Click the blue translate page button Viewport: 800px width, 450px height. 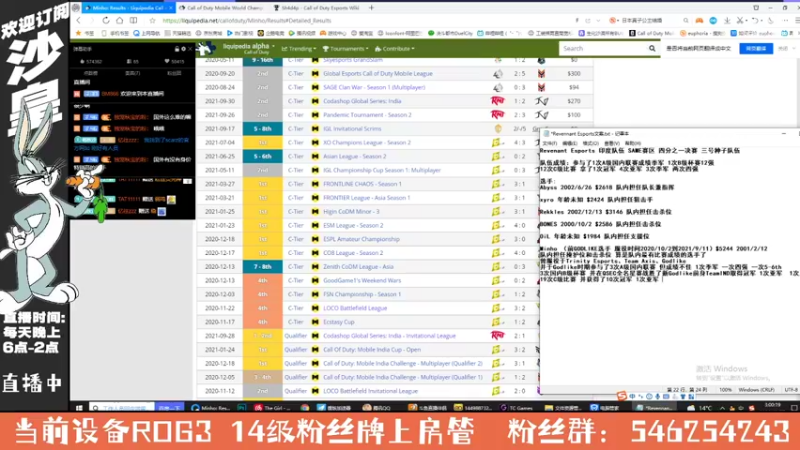point(756,48)
